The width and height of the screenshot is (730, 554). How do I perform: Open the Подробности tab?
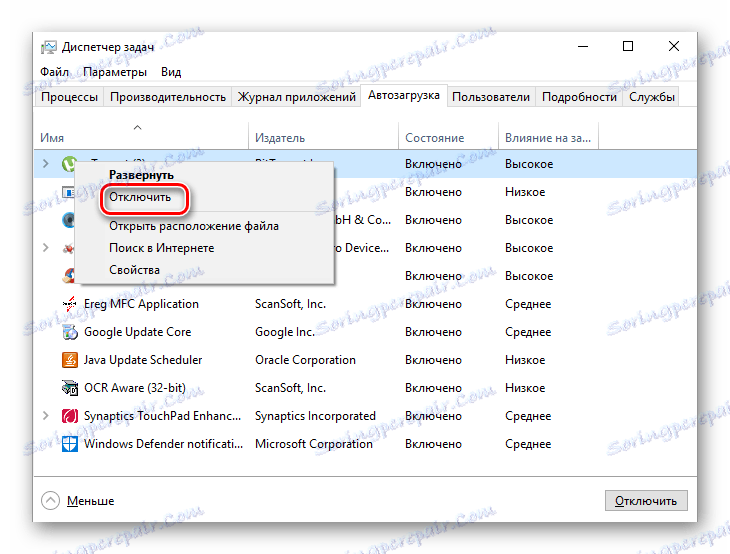[x=579, y=97]
